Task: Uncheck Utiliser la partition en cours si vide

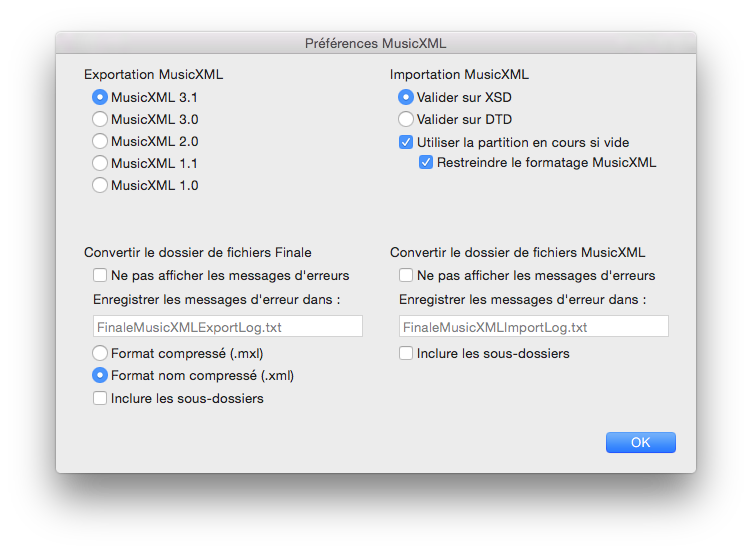Action: 406,142
